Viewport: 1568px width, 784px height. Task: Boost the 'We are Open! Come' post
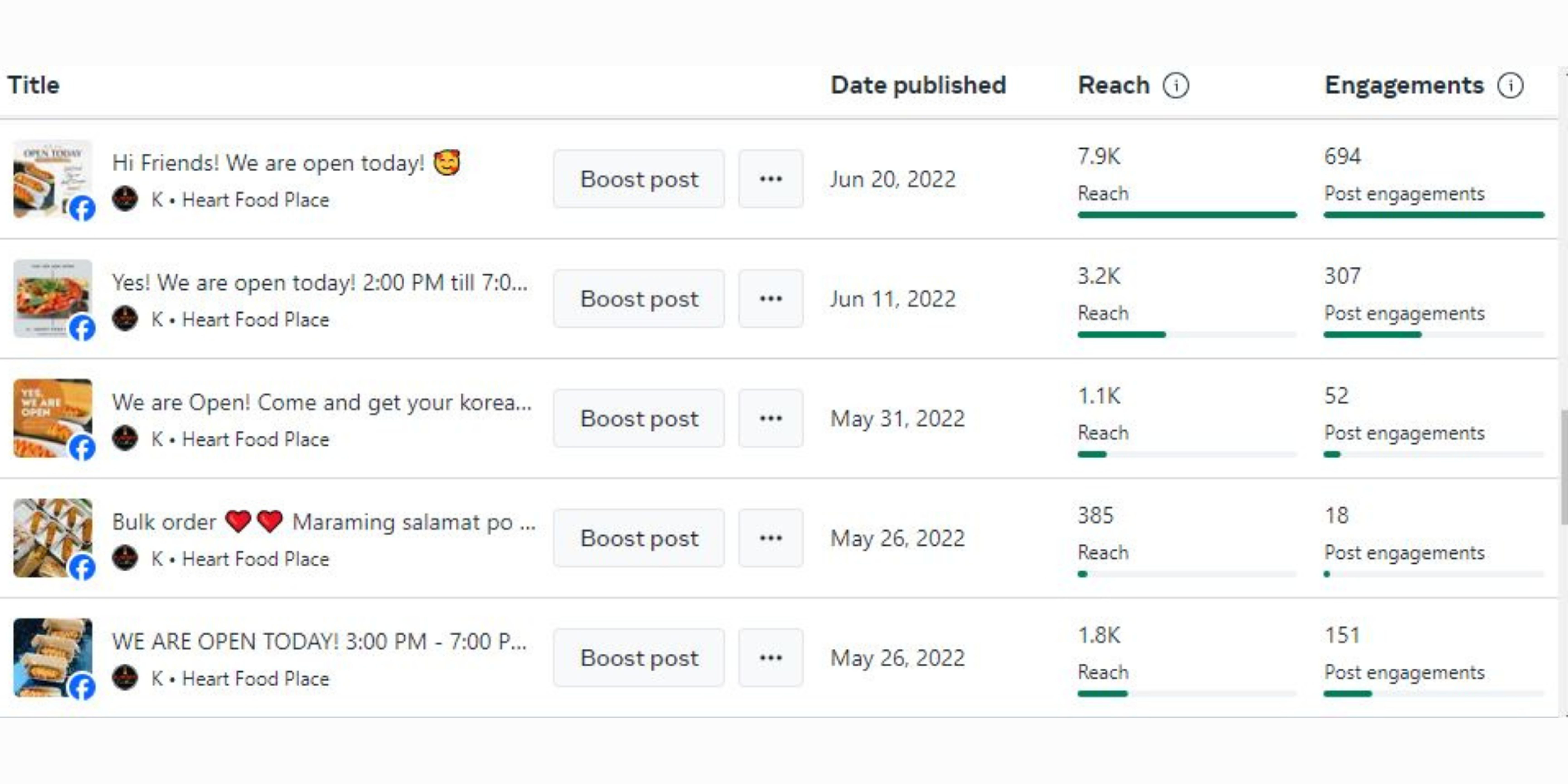pyautogui.click(x=639, y=418)
